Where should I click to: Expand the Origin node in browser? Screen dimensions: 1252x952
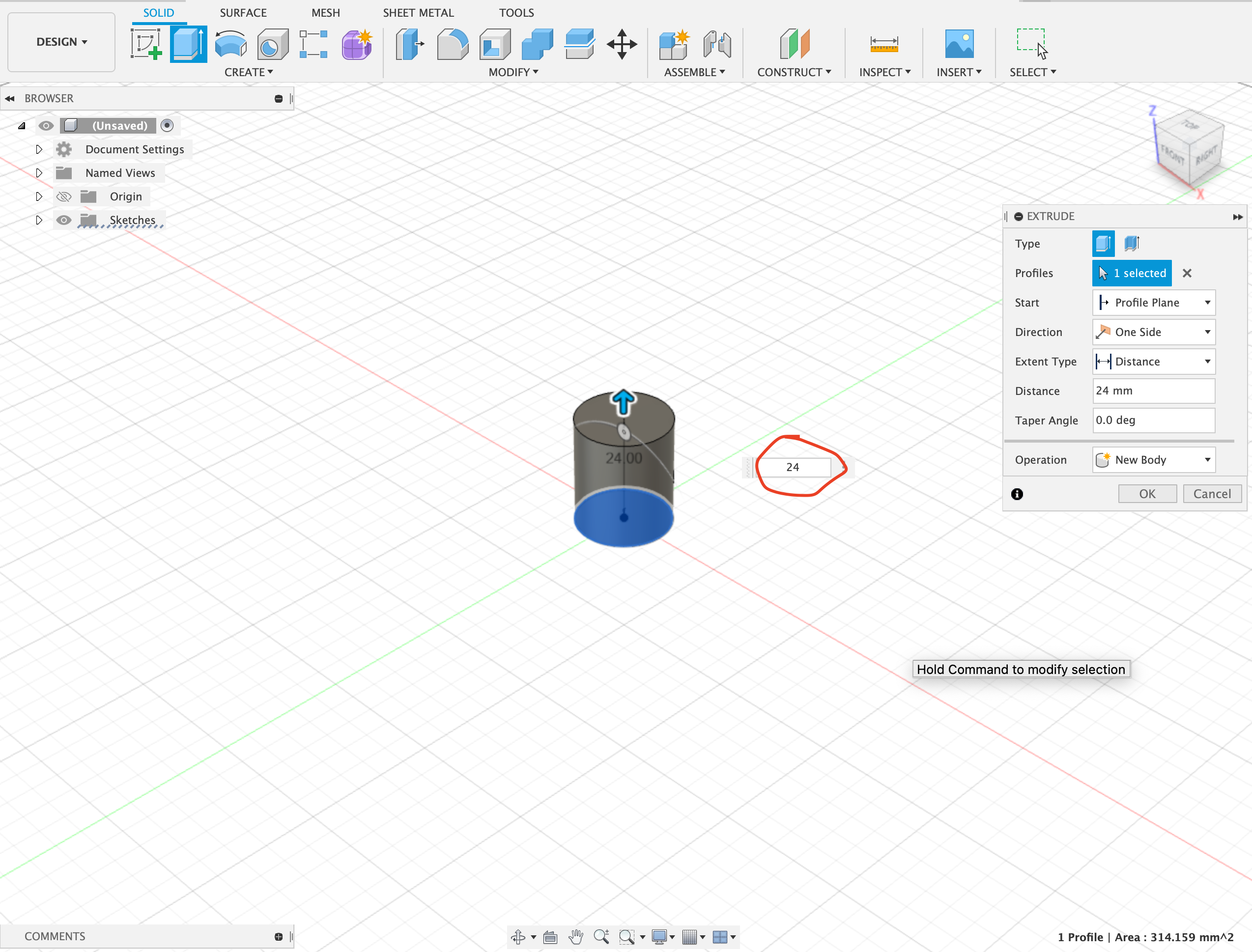(x=38, y=196)
